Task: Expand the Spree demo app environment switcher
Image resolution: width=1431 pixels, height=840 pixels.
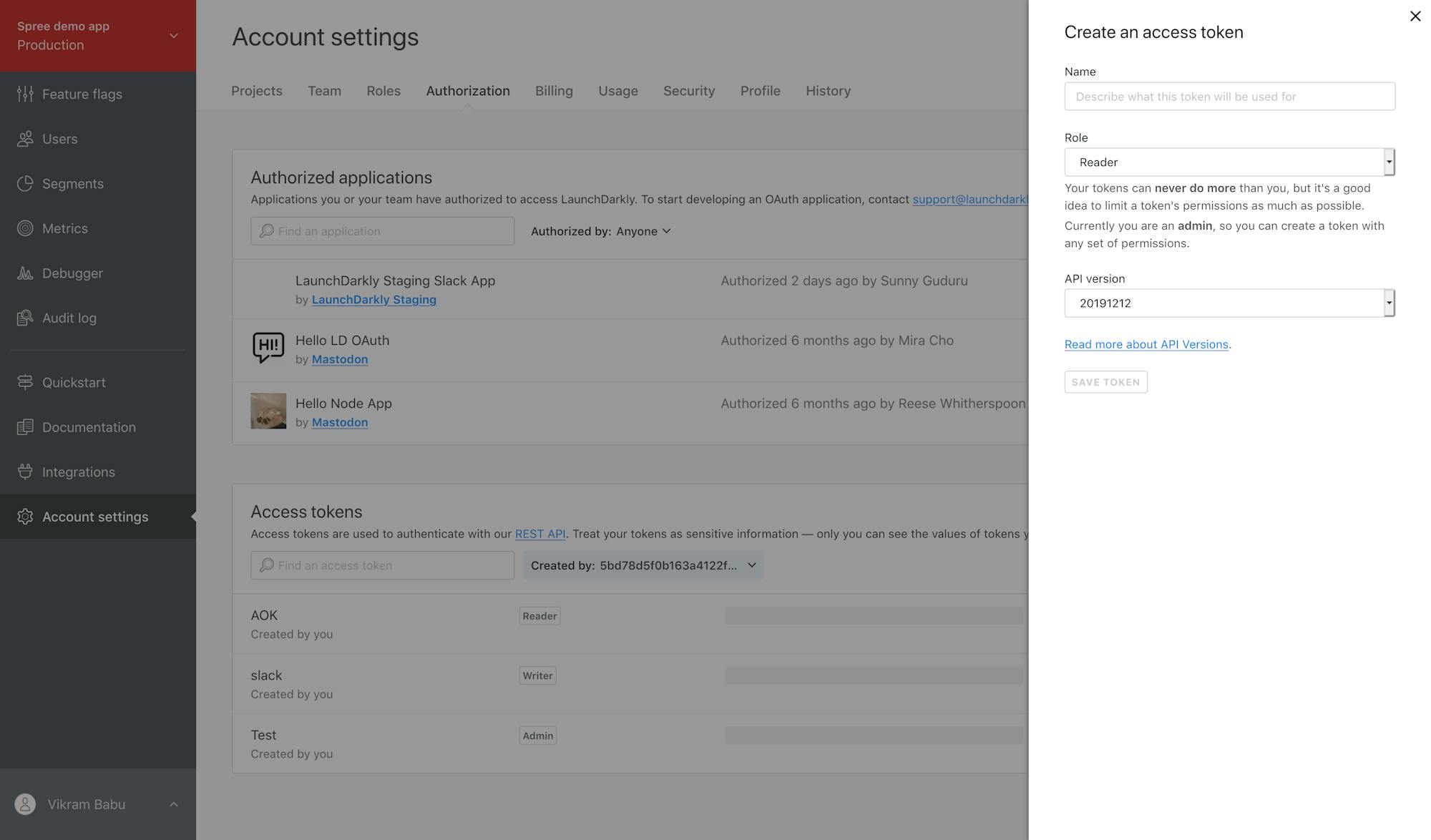Action: [173, 36]
